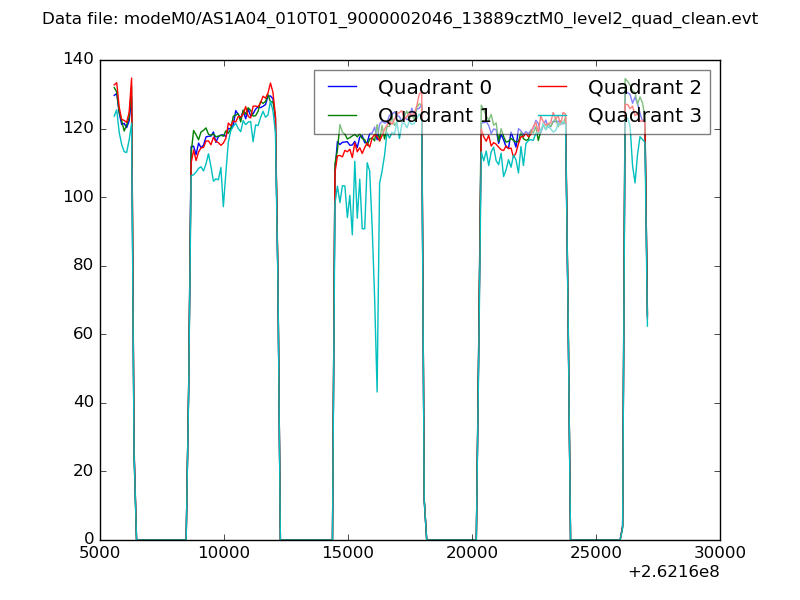Select the 20000 x-axis tick label
The image size is (800, 600).
point(472,553)
